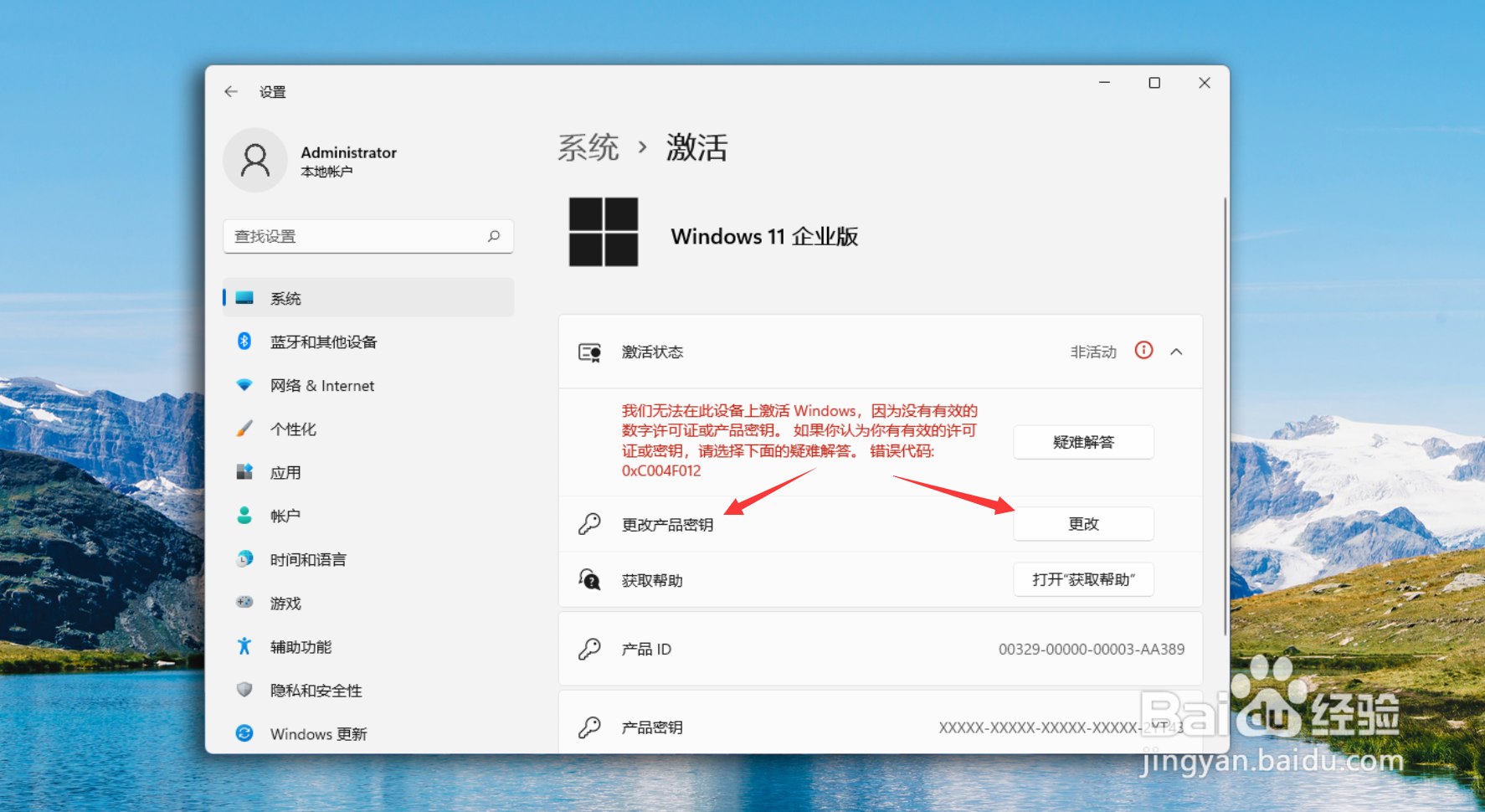1485x812 pixels.
Task: Click the 激活状态 row label
Action: pos(652,352)
